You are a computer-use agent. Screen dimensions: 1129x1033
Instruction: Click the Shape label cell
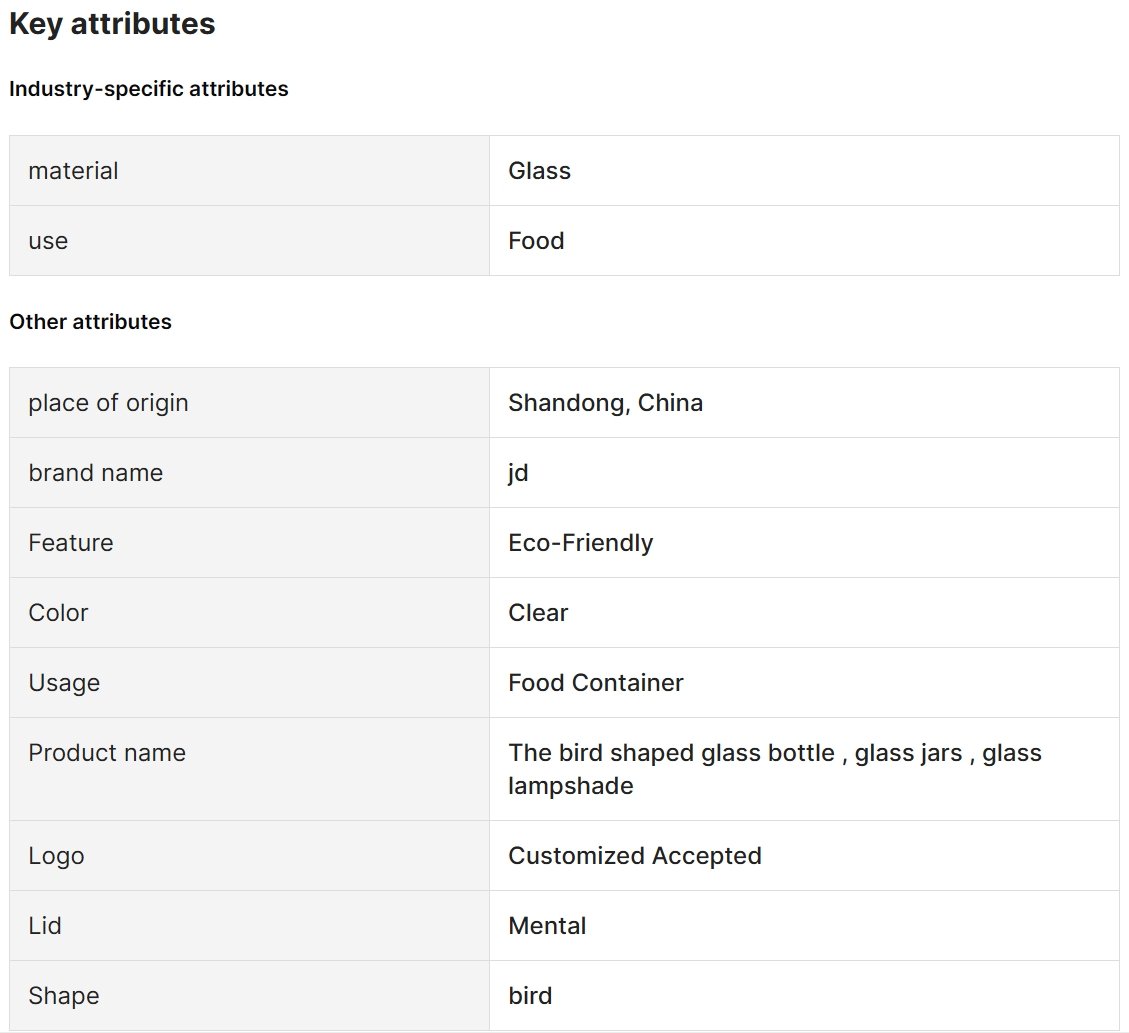(249, 996)
